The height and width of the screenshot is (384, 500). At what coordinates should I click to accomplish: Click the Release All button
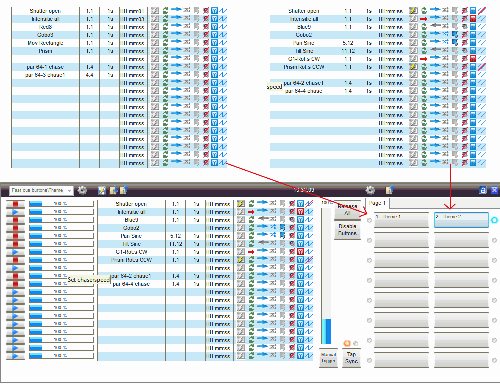tap(347, 210)
